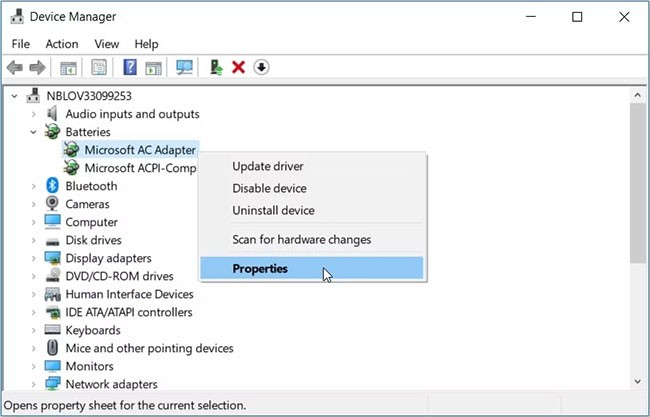Click the blue Help question mark icon
Screen dimensions: 650x417
[130, 67]
